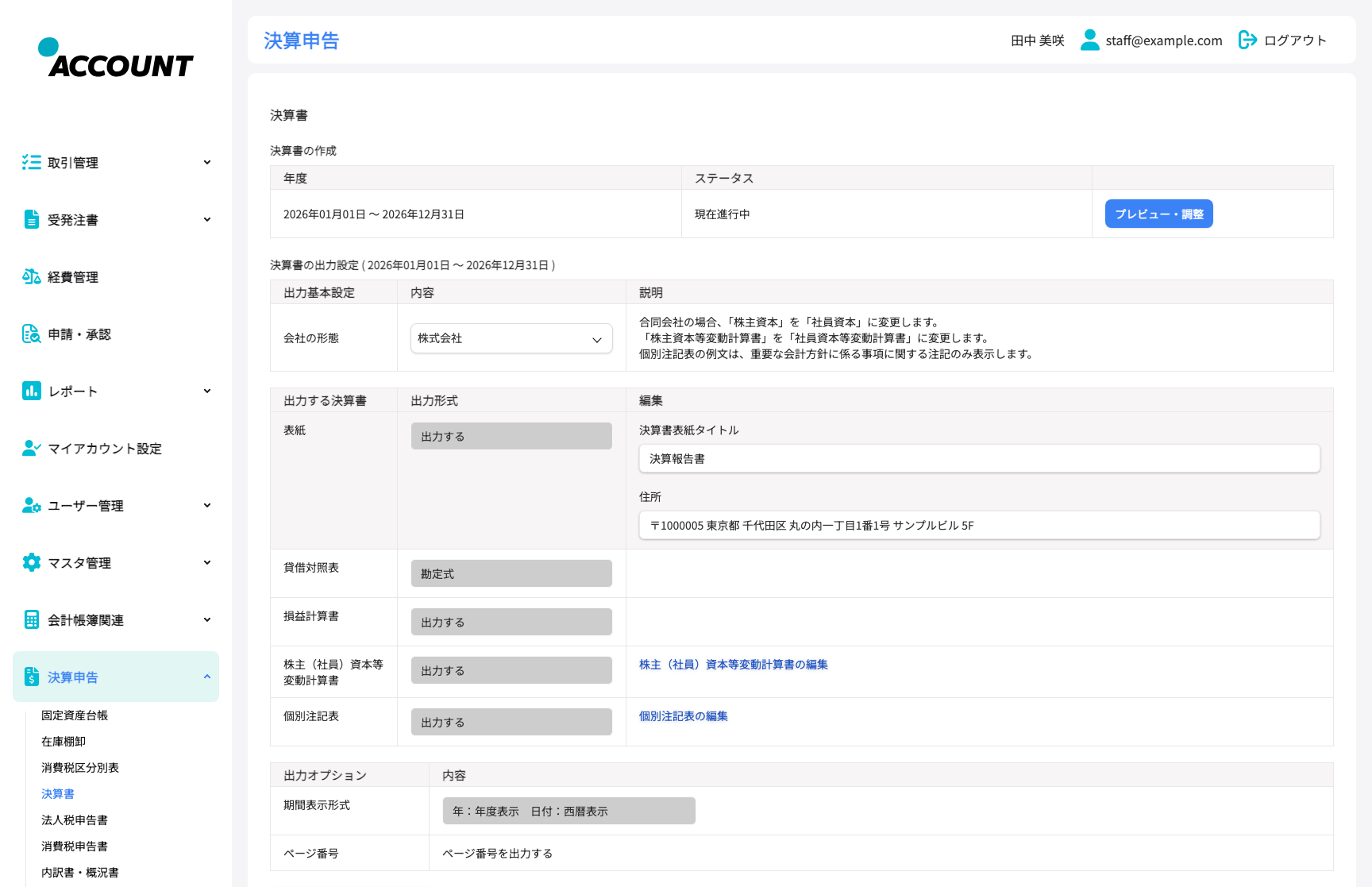
Task: Expand the 取引管理 chevron
Action: click(x=207, y=163)
